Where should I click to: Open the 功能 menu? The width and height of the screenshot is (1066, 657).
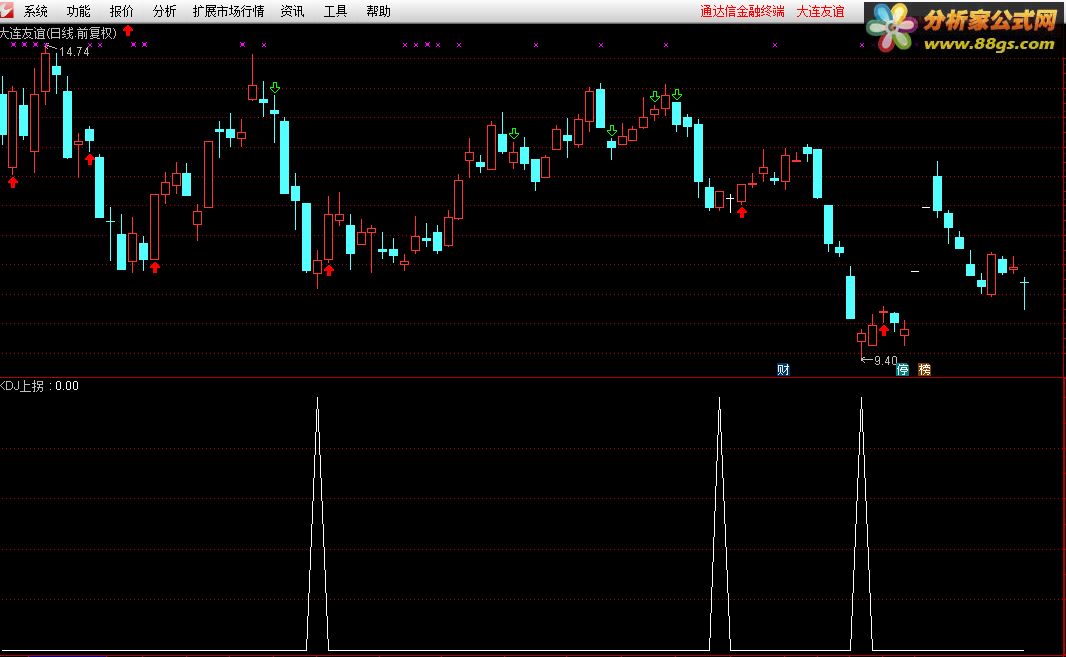78,11
